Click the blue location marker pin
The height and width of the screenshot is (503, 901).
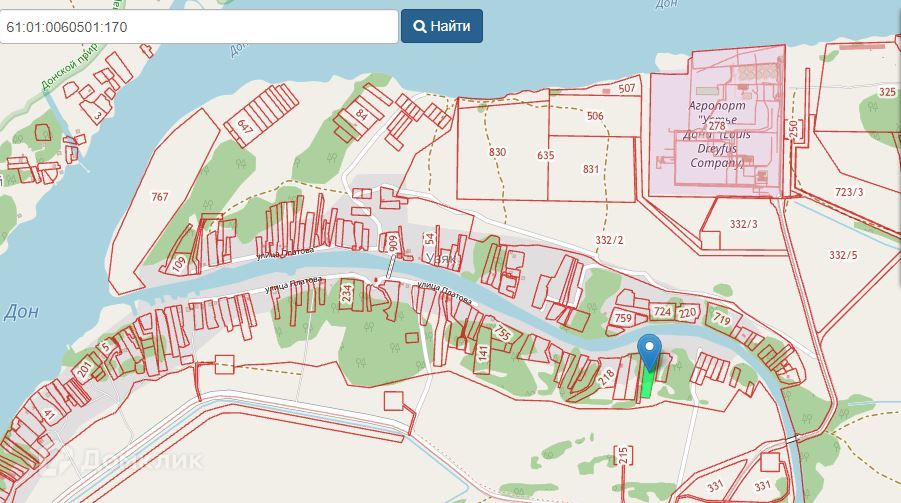[x=649, y=352]
